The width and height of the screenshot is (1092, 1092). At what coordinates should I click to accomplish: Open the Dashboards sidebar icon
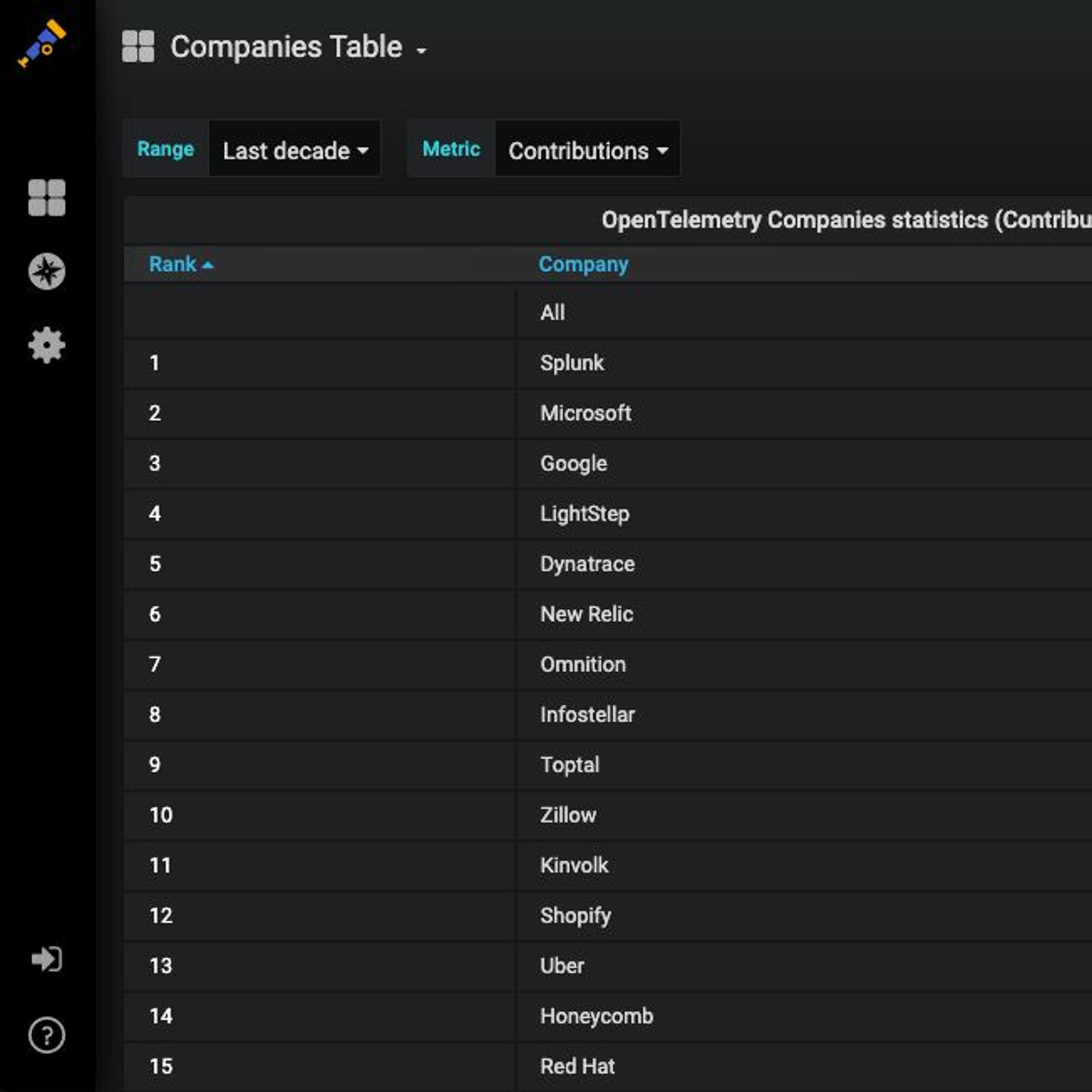click(x=47, y=198)
